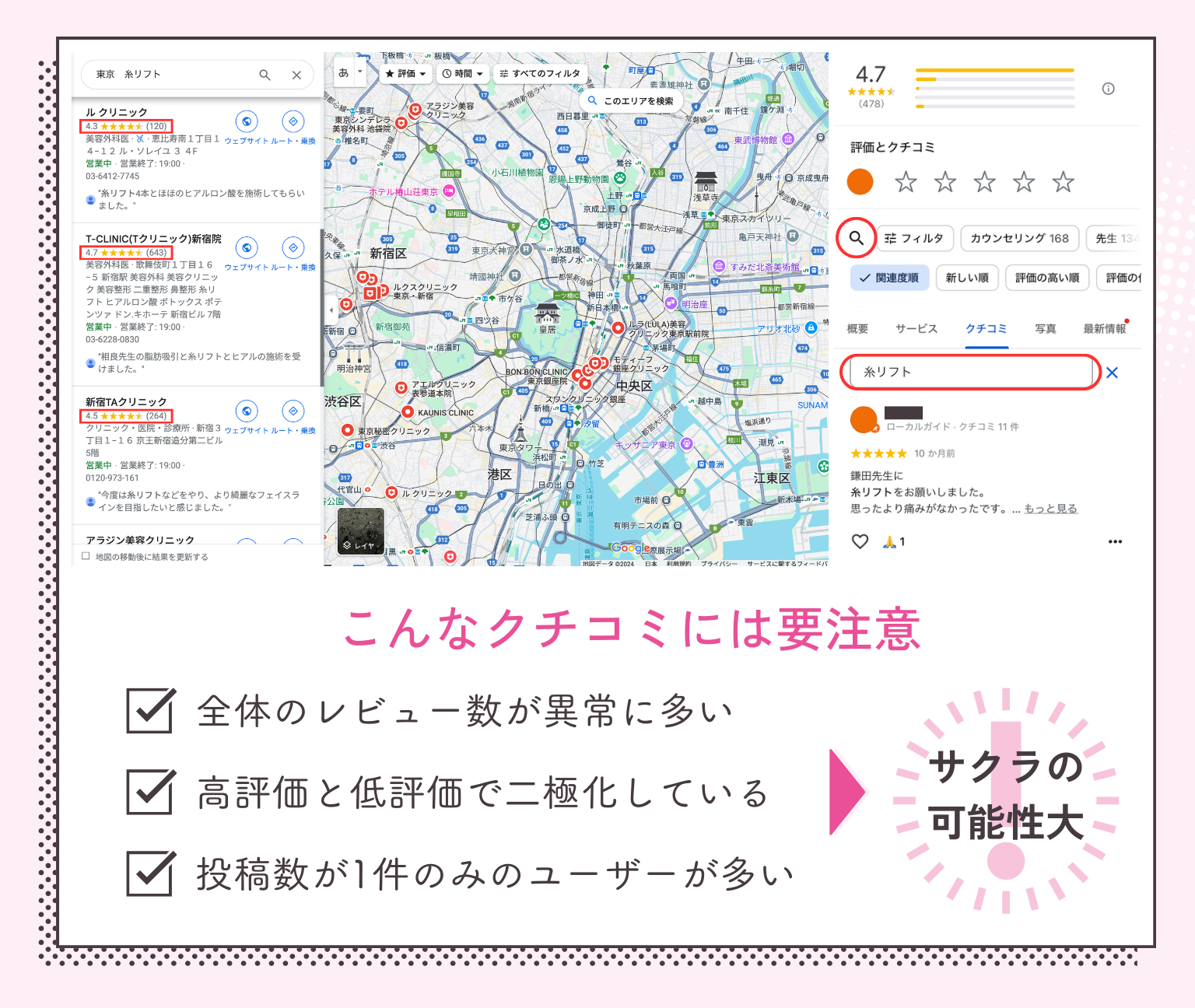Select the アエルクリニック表参道本院 map pin
This screenshot has width=1195, height=1008.
(401, 387)
